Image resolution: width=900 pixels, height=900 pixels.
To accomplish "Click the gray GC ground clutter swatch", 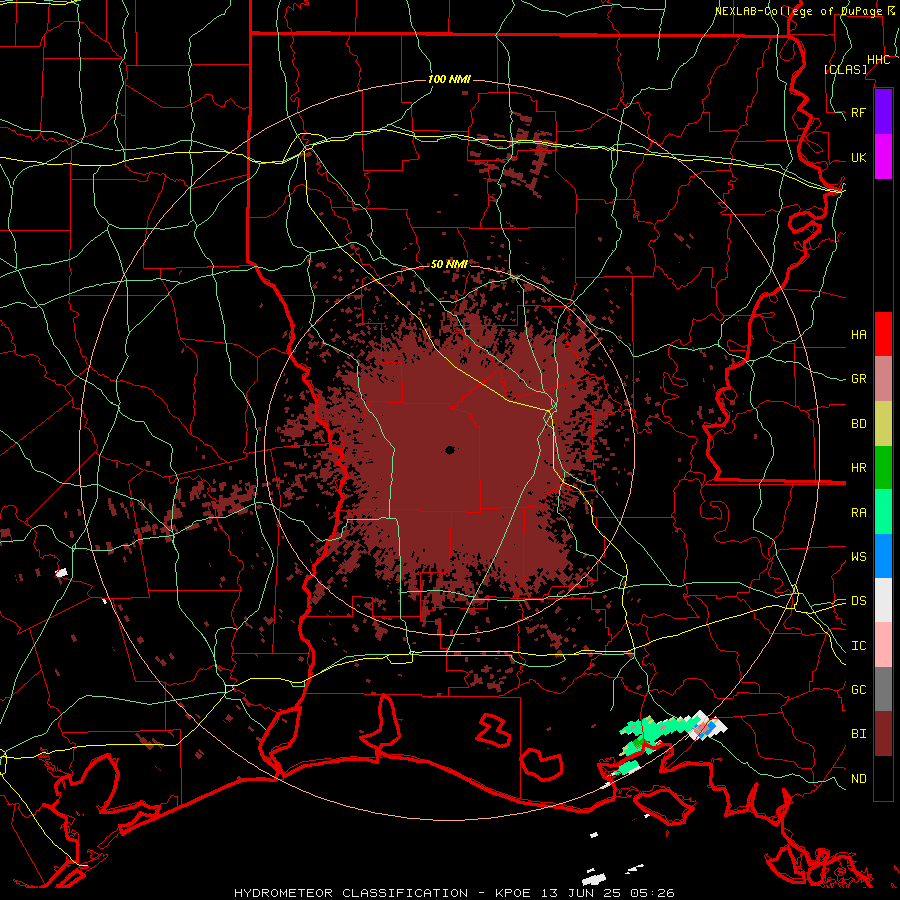I will tap(883, 689).
